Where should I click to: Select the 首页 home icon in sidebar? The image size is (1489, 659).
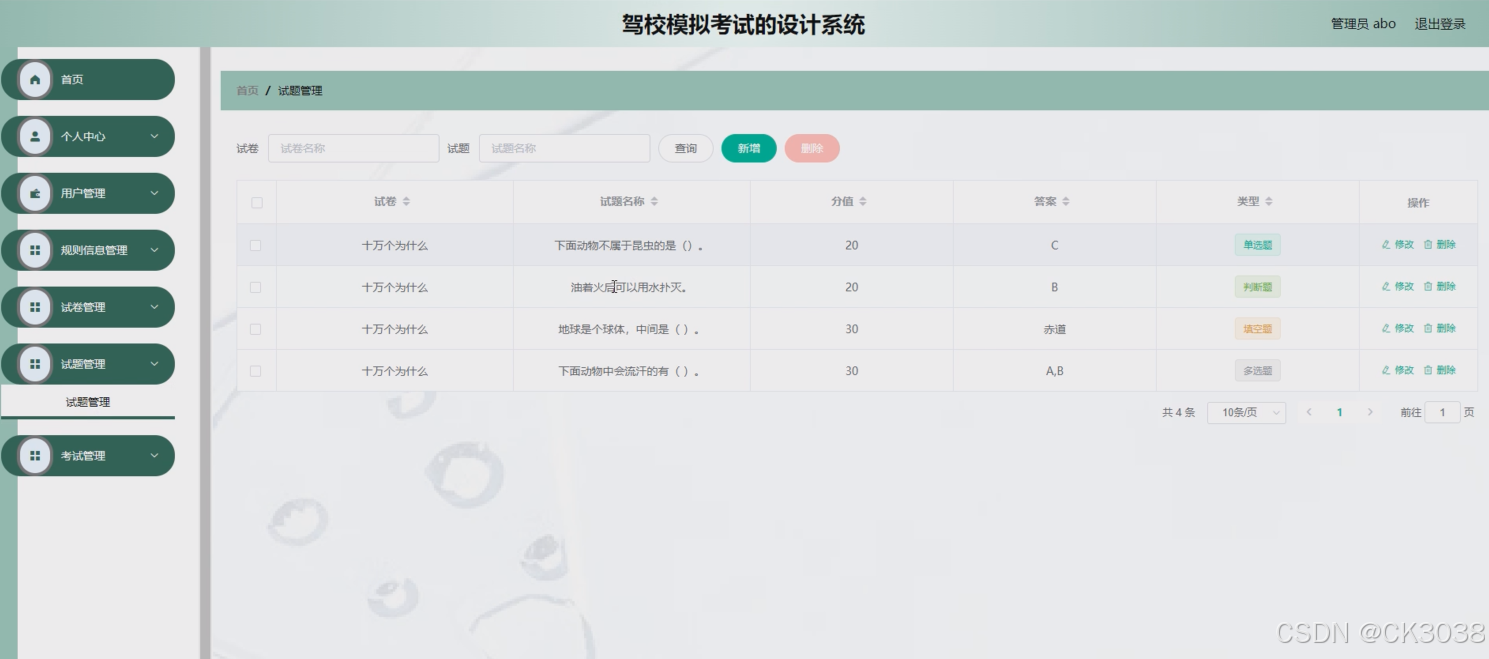[36, 79]
